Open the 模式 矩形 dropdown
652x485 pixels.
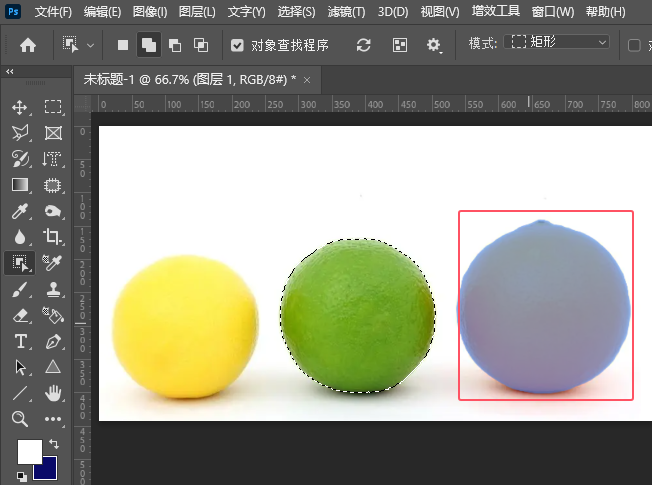pyautogui.click(x=556, y=42)
